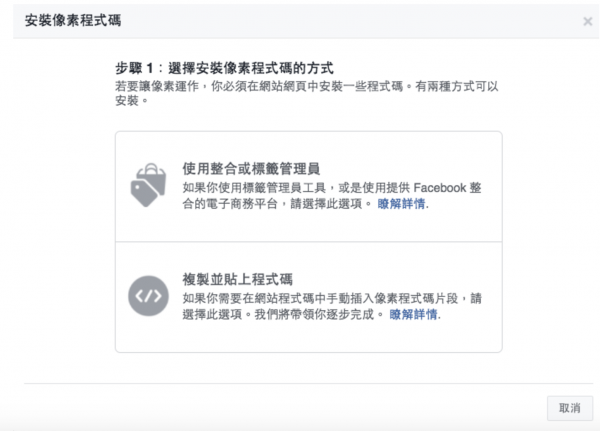Image resolution: width=600 pixels, height=431 pixels.
Task: Click text 選擇此選項 in the second option
Action: coord(212,315)
